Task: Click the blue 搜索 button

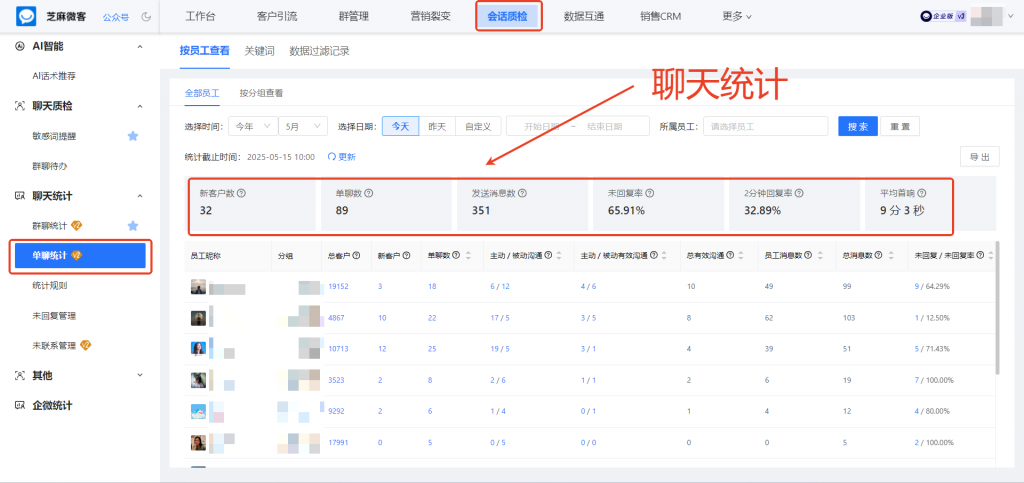Action: pyautogui.click(x=857, y=126)
